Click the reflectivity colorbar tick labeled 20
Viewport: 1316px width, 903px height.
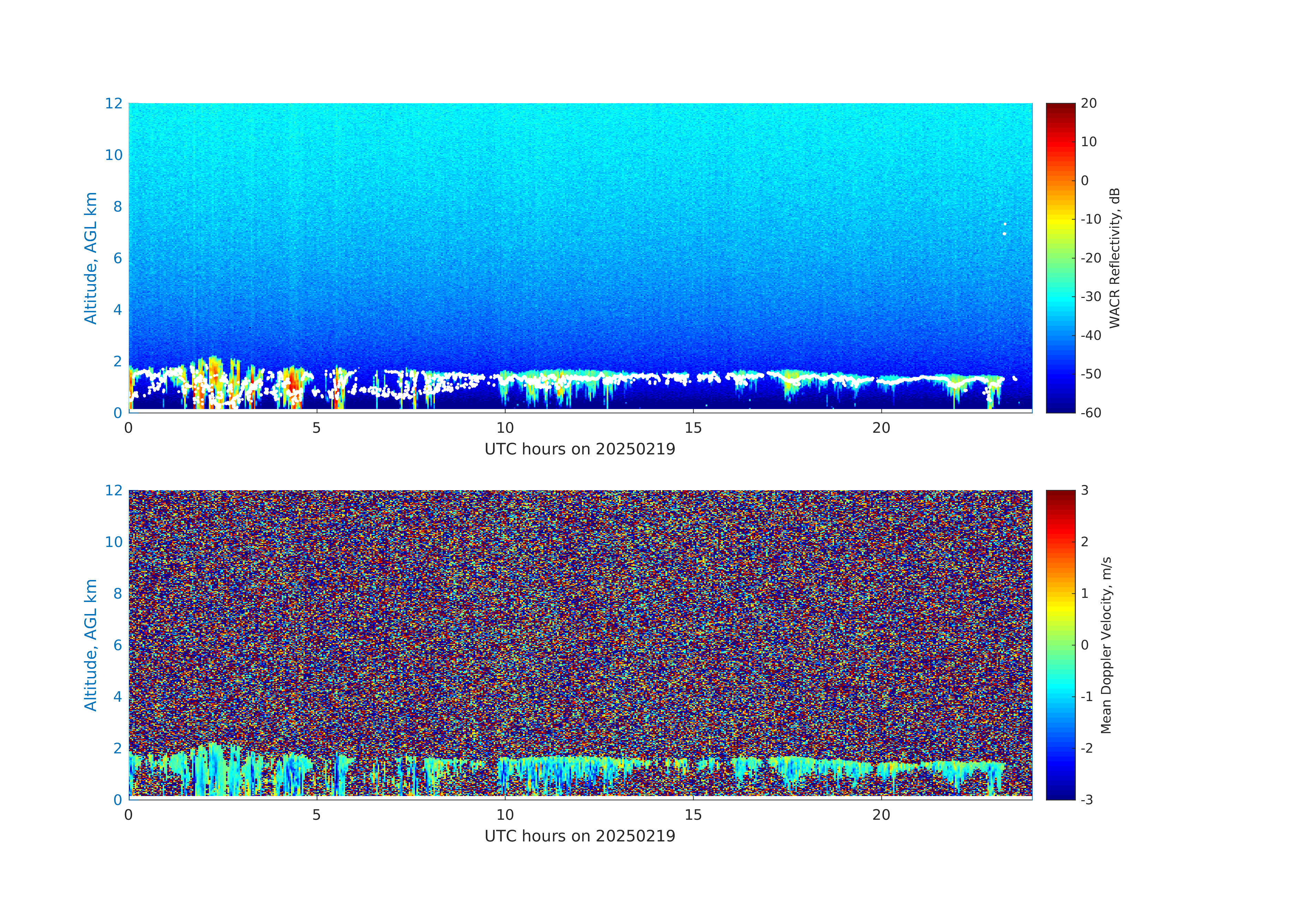pos(1088,104)
